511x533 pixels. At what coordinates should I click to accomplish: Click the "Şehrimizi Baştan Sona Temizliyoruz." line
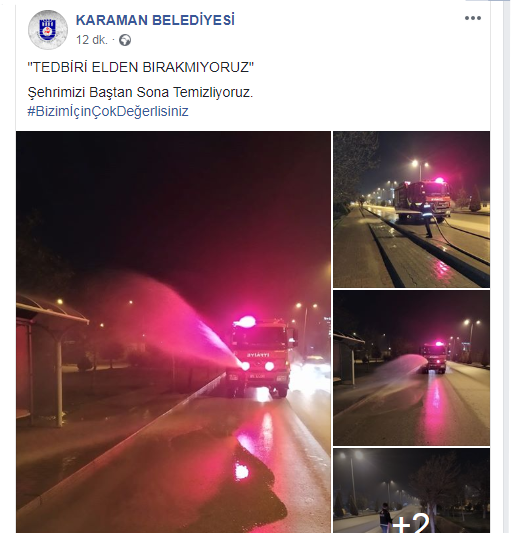pyautogui.click(x=140, y=92)
